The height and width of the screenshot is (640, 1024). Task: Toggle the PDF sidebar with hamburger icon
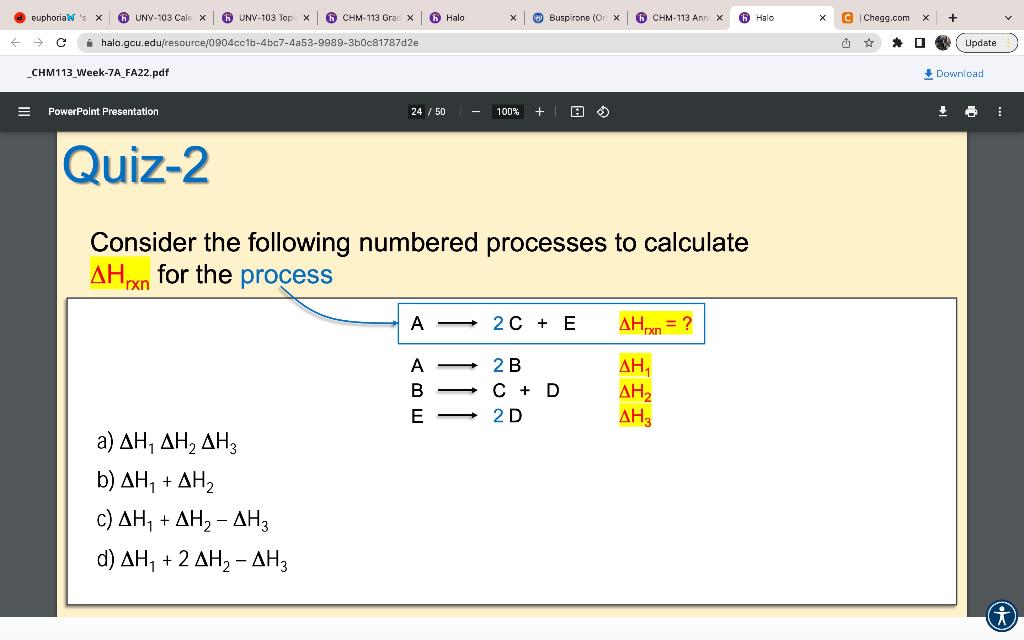24,112
